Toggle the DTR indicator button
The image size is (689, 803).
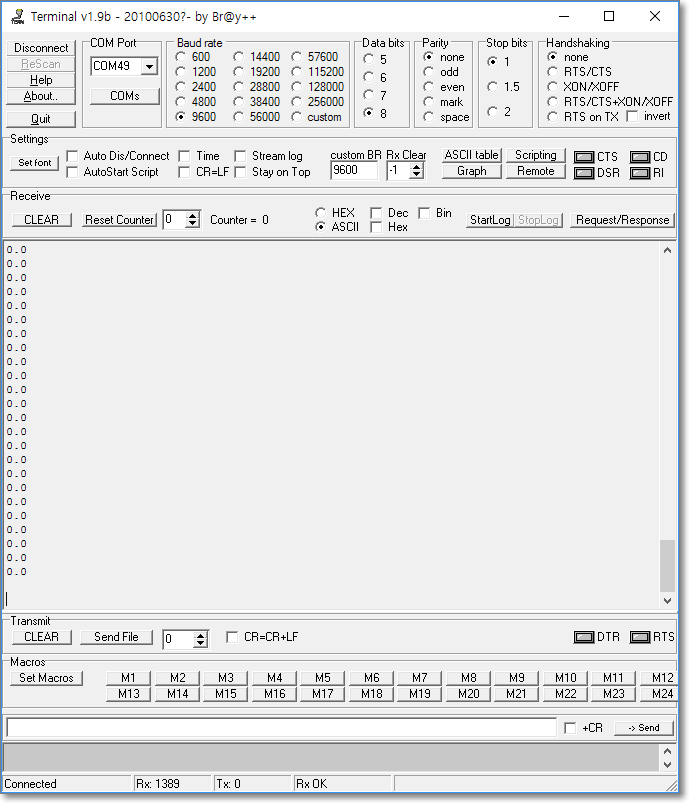(584, 637)
